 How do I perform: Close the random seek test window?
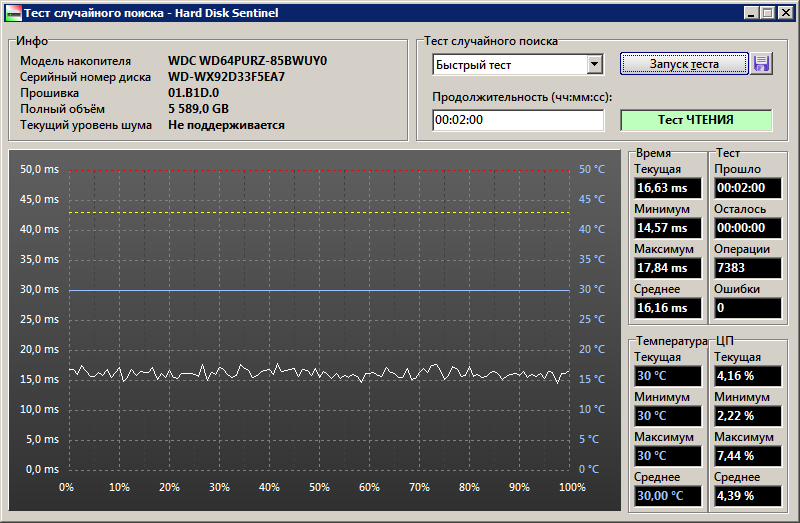click(786, 13)
